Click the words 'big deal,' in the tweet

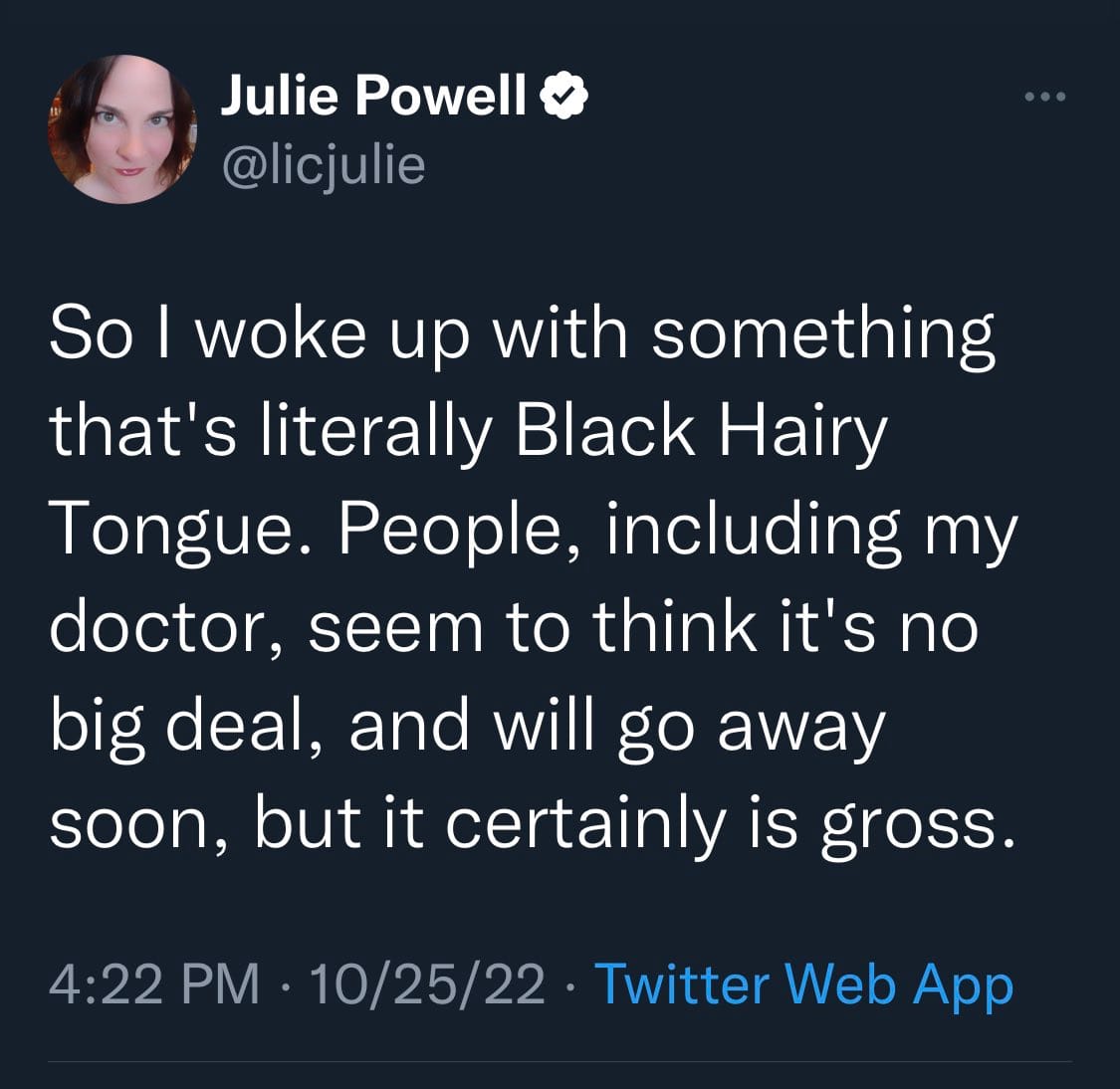(186, 727)
